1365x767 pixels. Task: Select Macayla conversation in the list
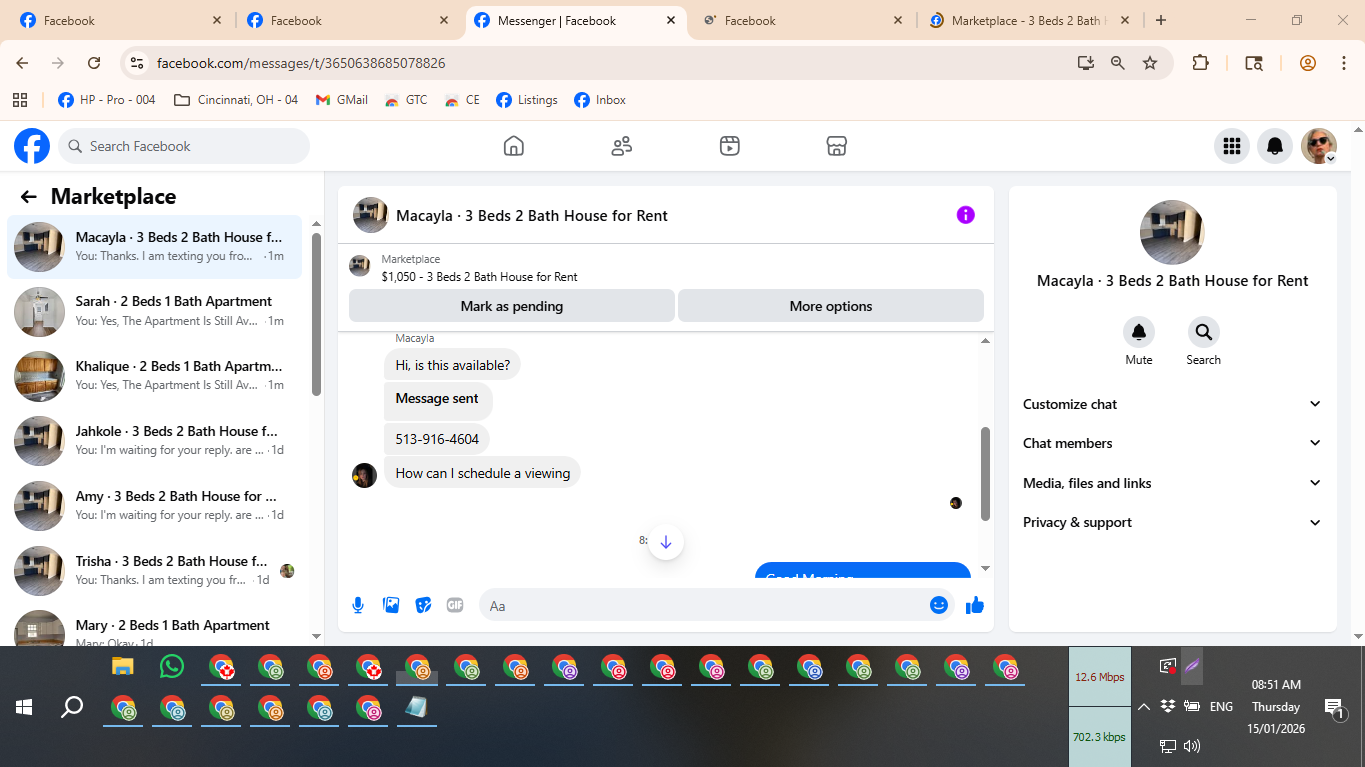(x=155, y=247)
